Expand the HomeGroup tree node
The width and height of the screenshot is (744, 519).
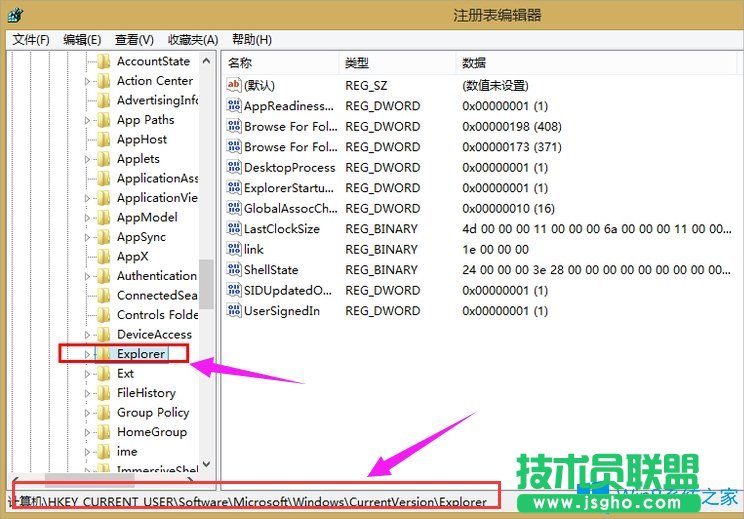pyautogui.click(x=87, y=433)
